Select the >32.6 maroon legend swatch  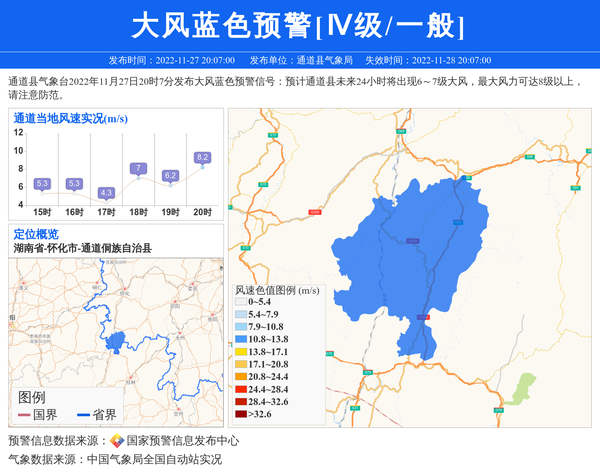241,414
